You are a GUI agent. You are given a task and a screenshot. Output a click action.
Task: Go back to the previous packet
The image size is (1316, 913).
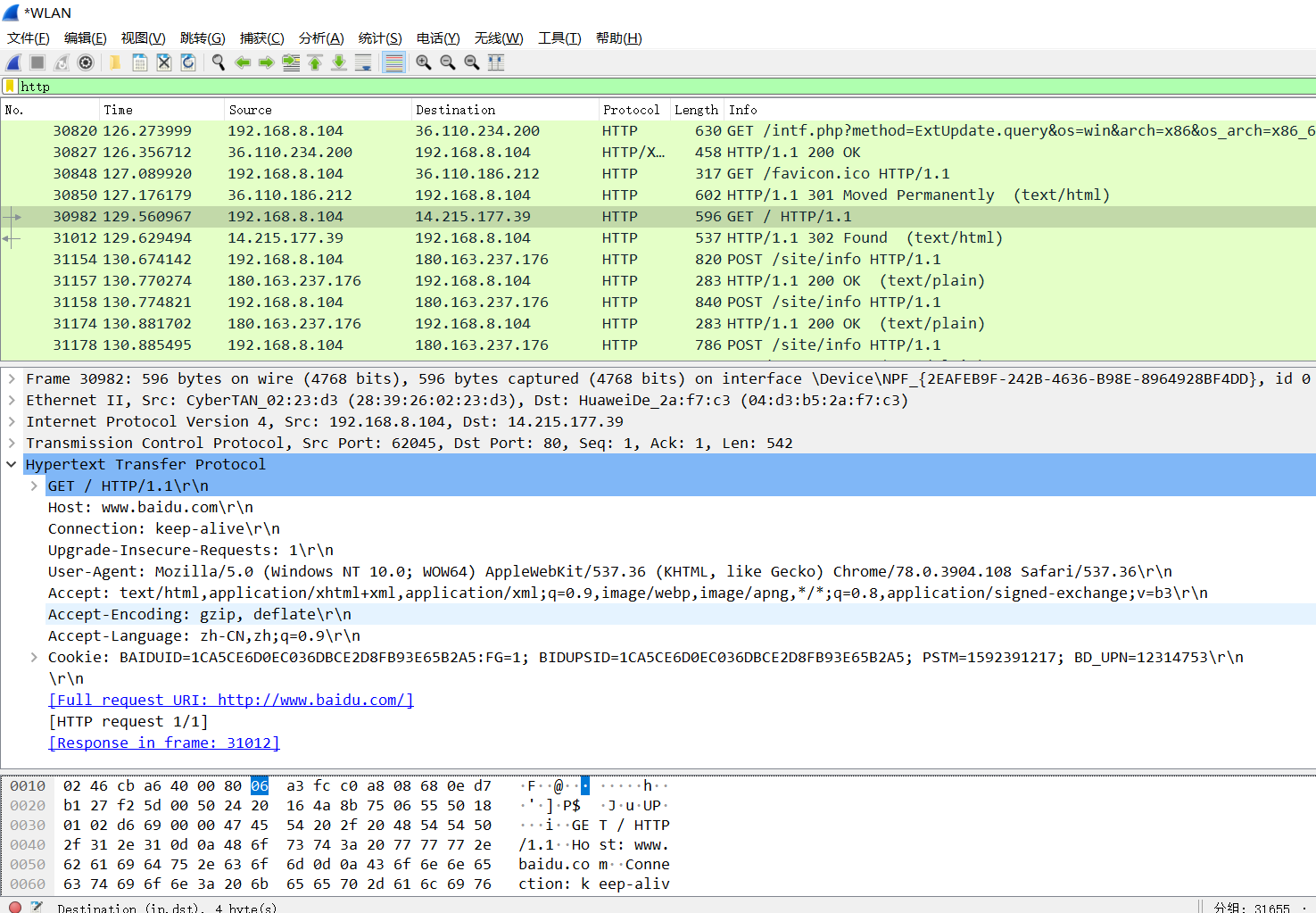[242, 62]
